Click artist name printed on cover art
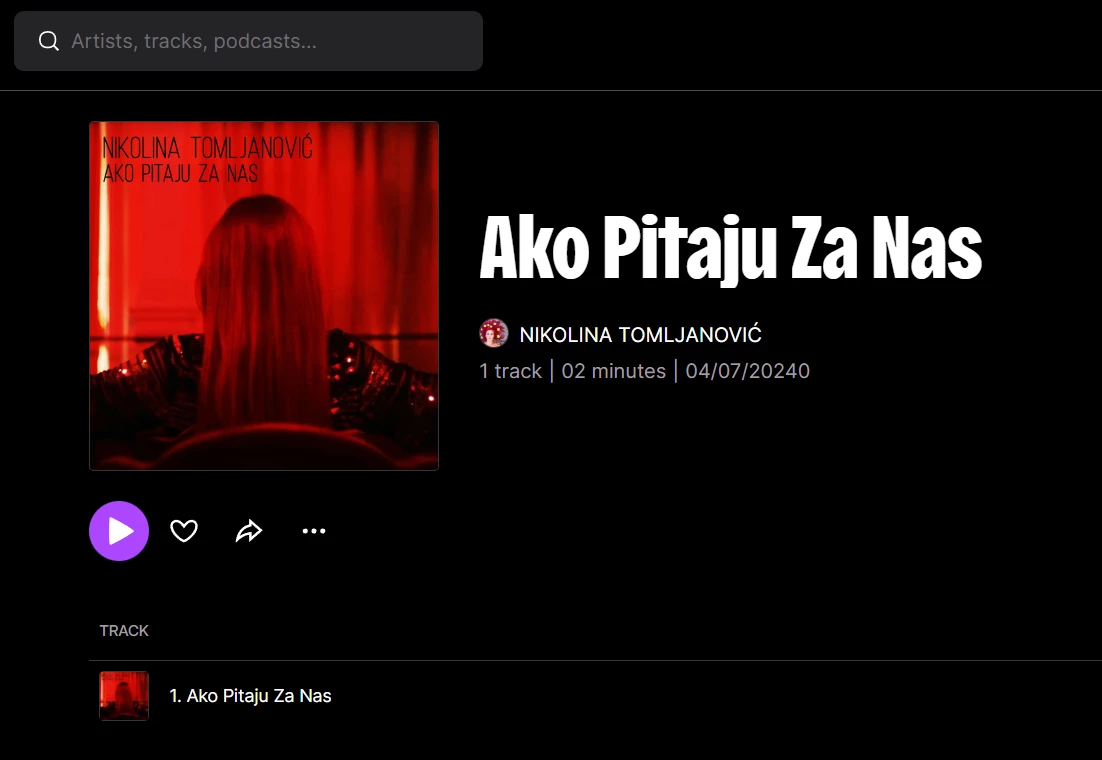 207,148
